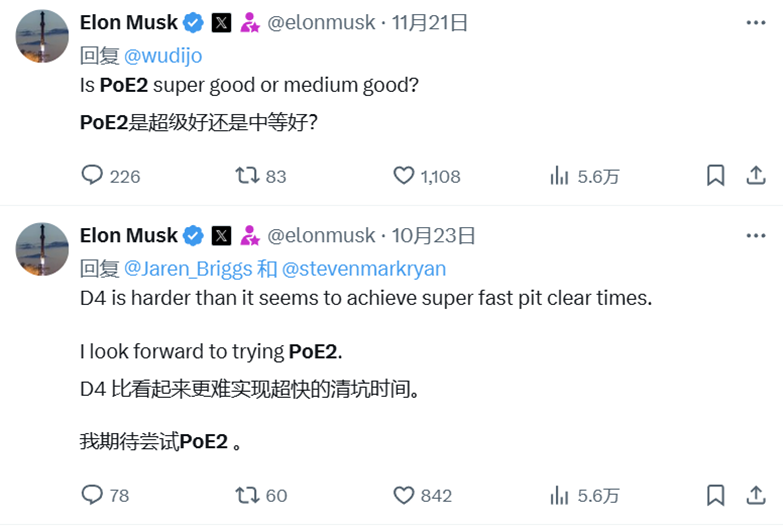This screenshot has width=783, height=527.
Task: Bookmark the D4 pit clear times tweet
Action: (x=715, y=495)
